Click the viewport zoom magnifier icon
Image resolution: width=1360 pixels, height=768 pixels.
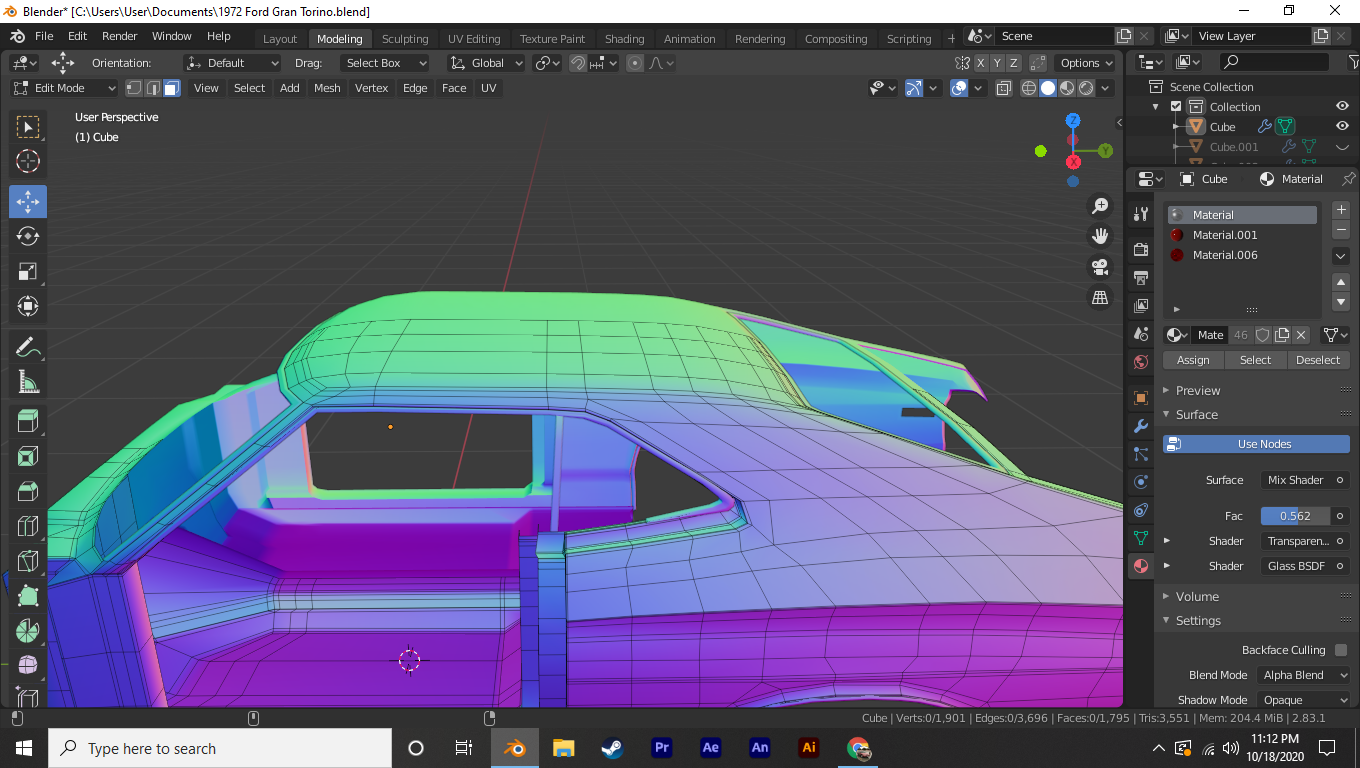[x=1100, y=206]
